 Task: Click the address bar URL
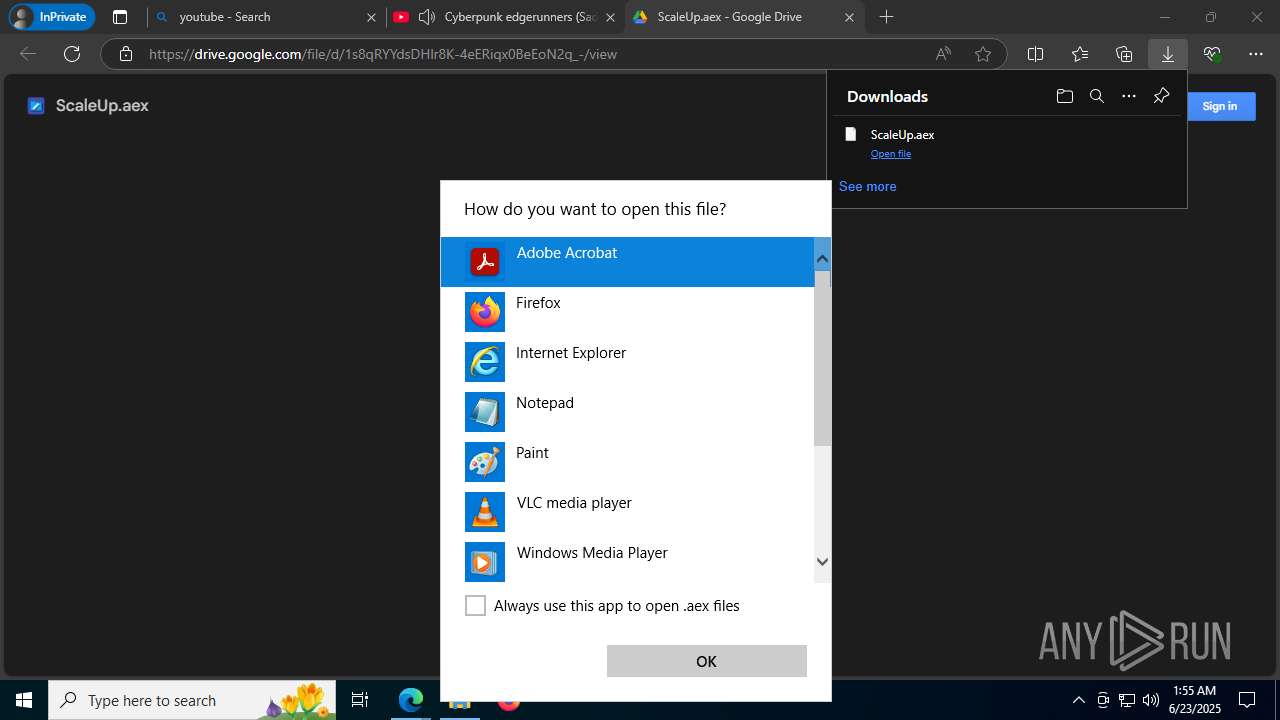tap(383, 54)
